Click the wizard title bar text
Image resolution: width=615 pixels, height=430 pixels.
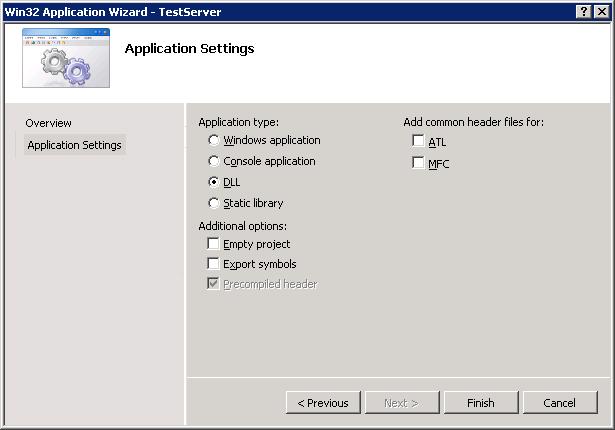coord(113,12)
